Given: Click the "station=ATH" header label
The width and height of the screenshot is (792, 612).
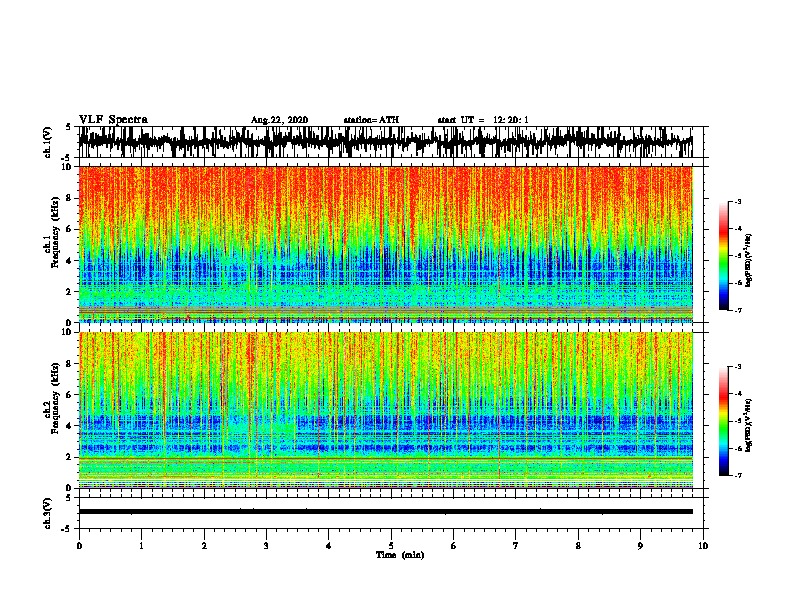Looking at the screenshot, I should (x=371, y=120).
